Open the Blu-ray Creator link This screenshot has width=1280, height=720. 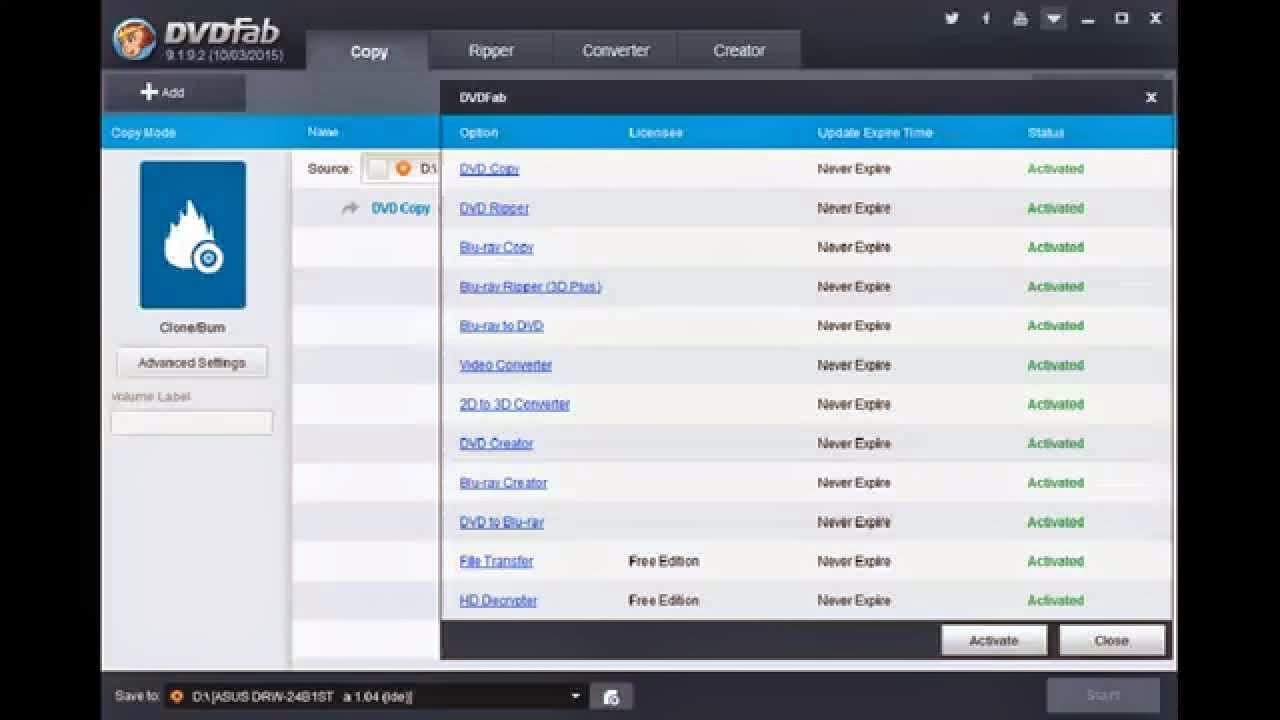tap(503, 483)
